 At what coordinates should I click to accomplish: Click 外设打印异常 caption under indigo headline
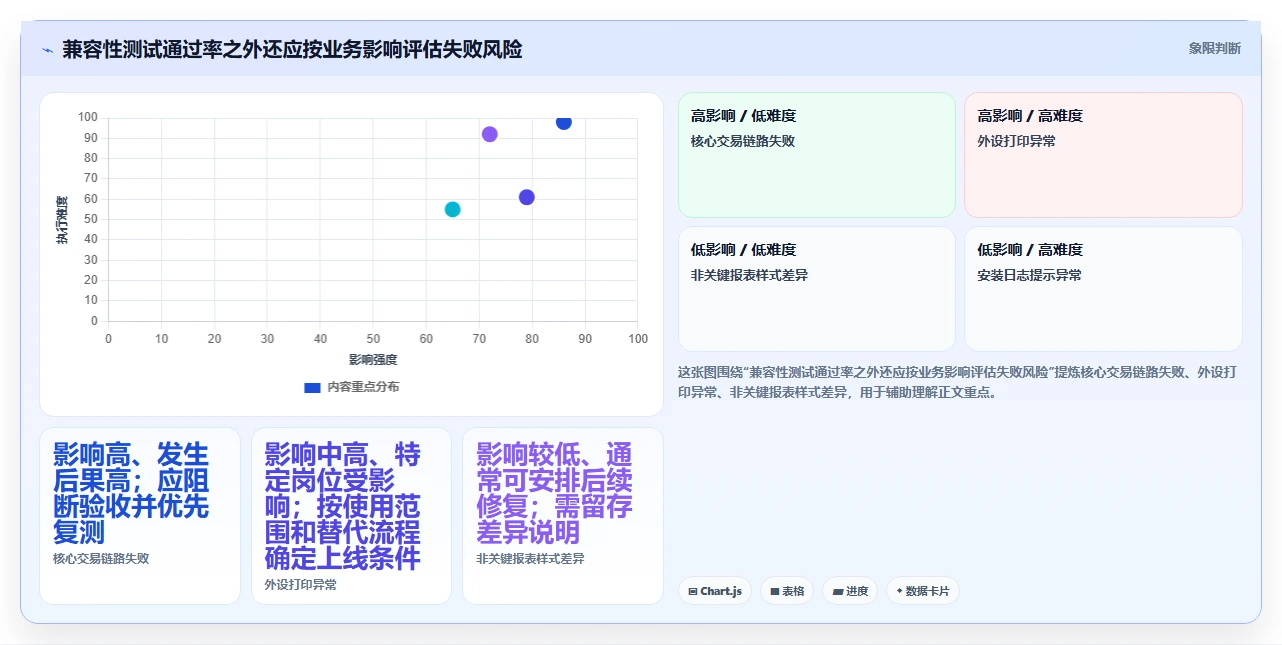[300, 585]
